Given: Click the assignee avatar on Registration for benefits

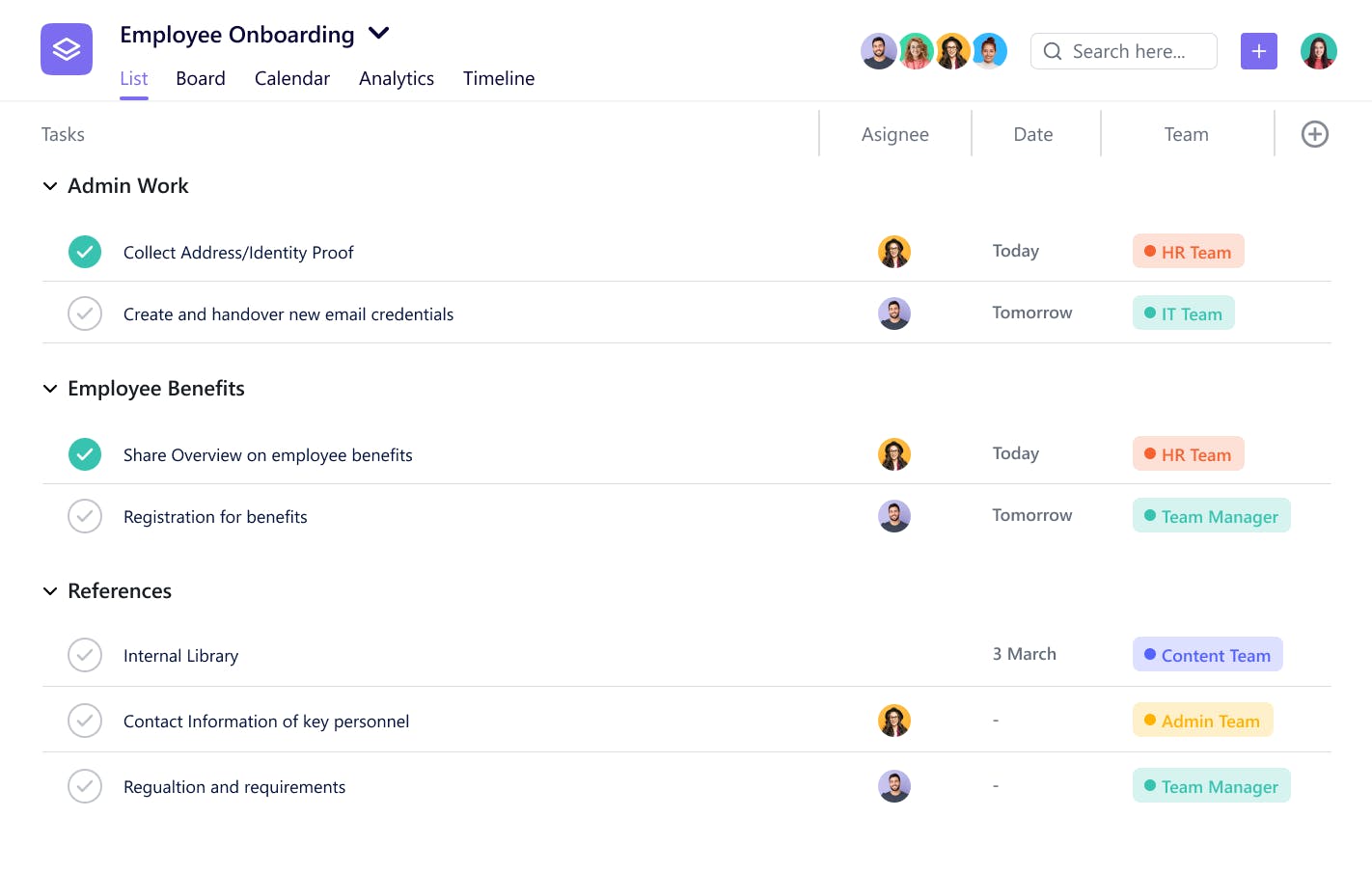Looking at the screenshot, I should pyautogui.click(x=894, y=515).
